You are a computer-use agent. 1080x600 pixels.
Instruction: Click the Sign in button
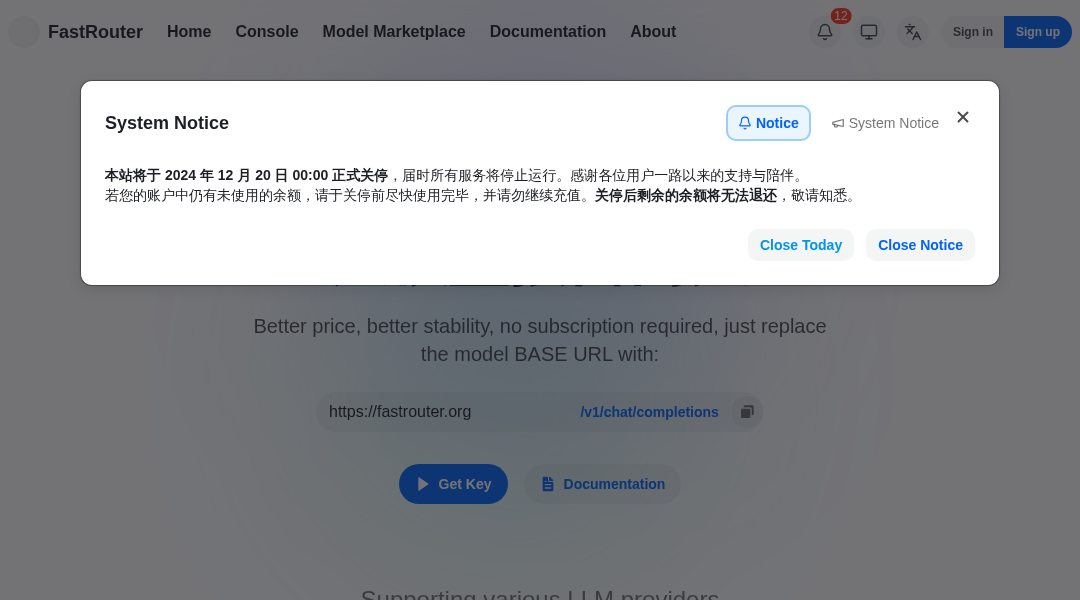[973, 32]
